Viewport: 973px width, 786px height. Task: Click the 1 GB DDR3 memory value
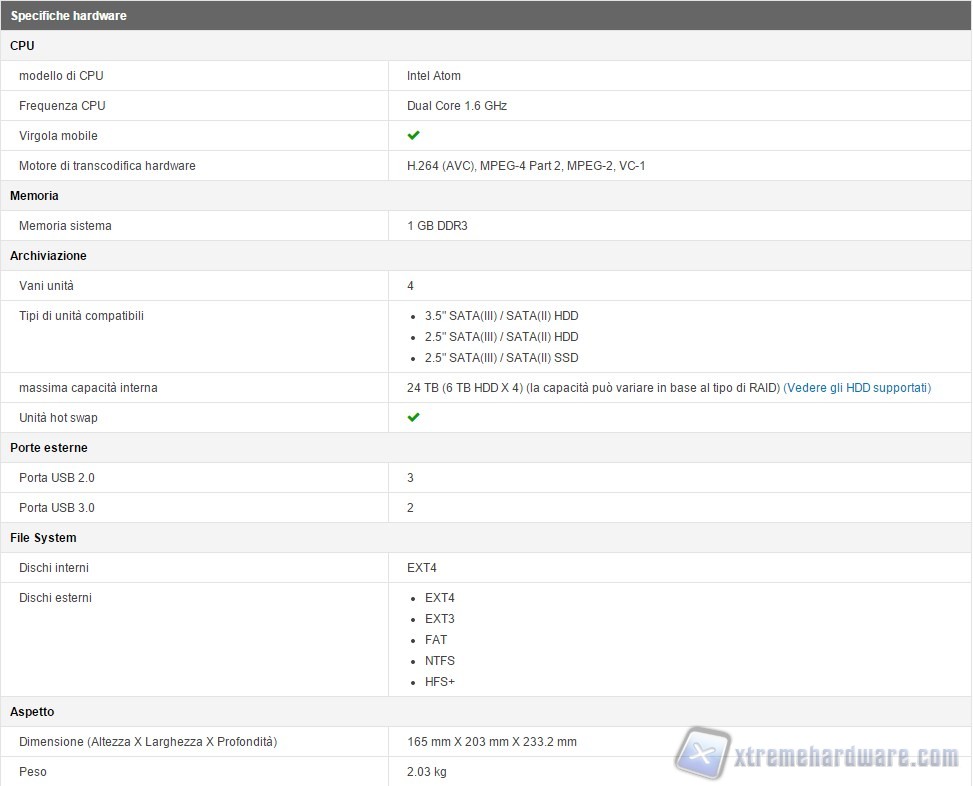[x=437, y=226]
